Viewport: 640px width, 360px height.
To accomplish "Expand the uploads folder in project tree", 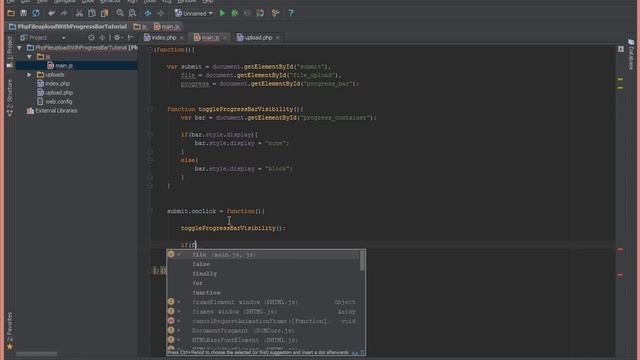I will (29, 75).
